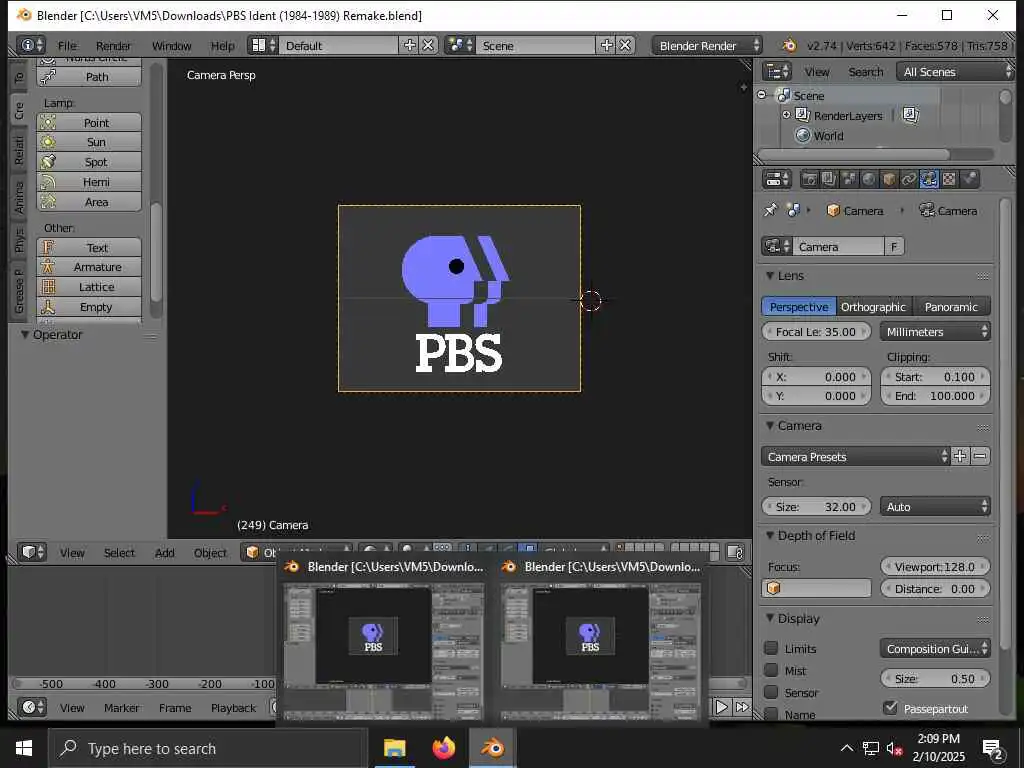This screenshot has height=768, width=1024.
Task: Add an Armature object
Action: (x=89, y=267)
